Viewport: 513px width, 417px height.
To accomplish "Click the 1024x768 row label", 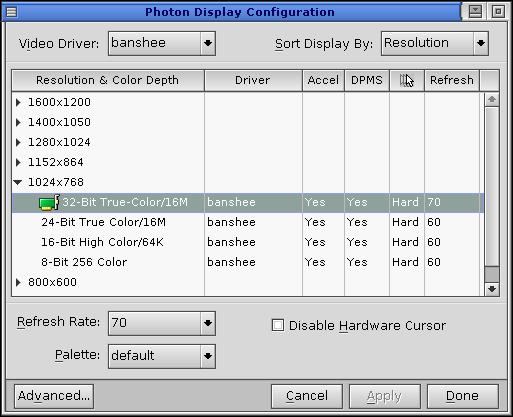I will [56, 182].
